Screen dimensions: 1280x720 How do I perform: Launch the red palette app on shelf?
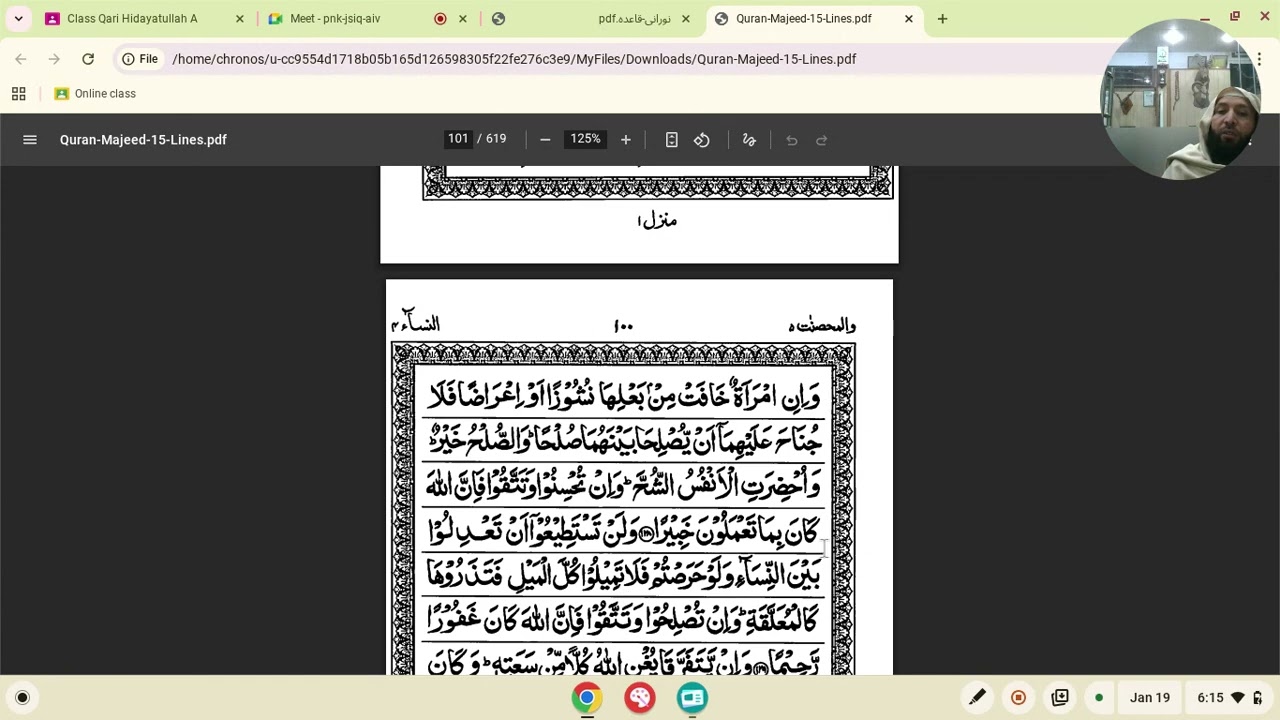point(640,698)
